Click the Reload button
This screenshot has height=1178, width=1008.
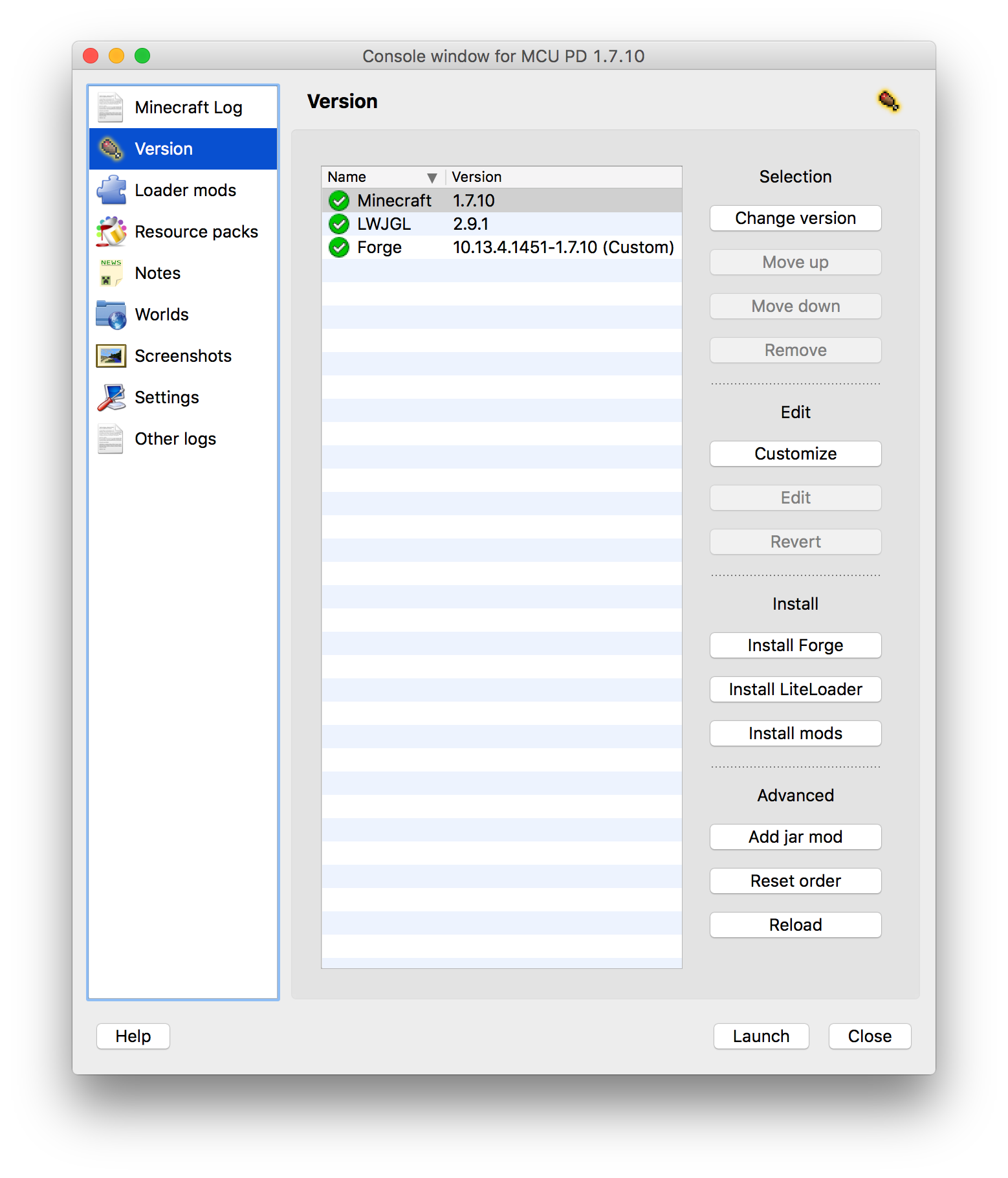(796, 925)
